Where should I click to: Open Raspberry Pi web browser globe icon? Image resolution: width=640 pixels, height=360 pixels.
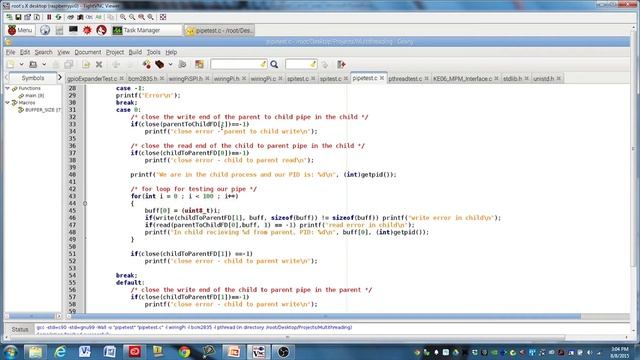pyautogui.click(x=45, y=30)
